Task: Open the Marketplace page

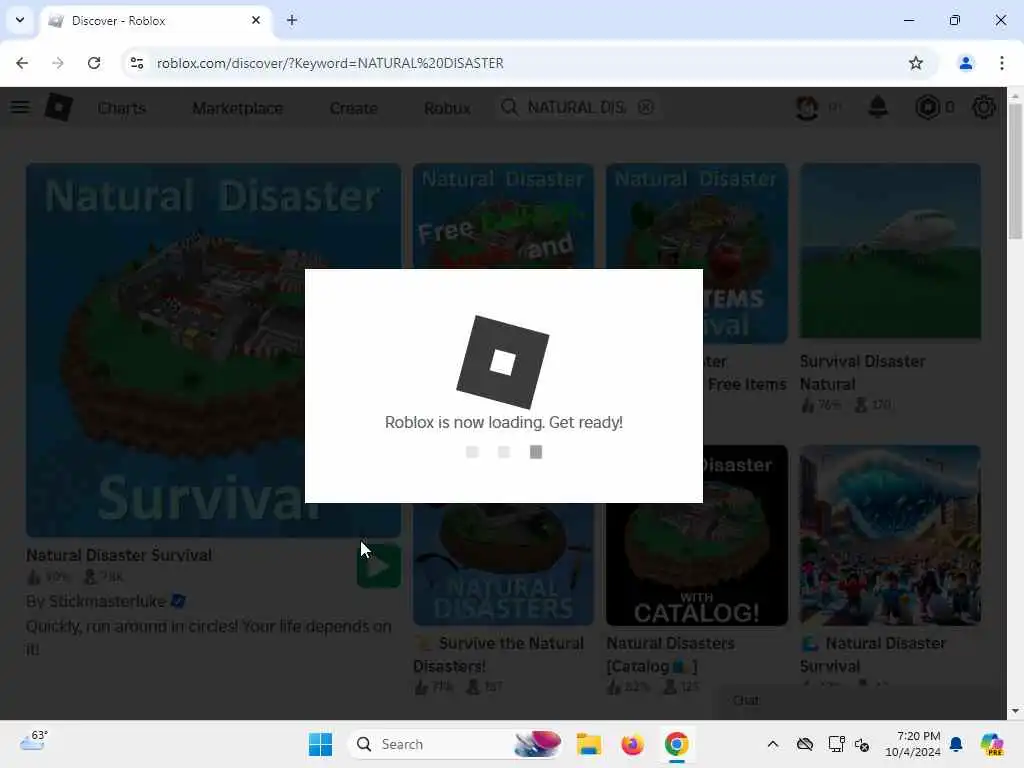Action: pos(238,108)
